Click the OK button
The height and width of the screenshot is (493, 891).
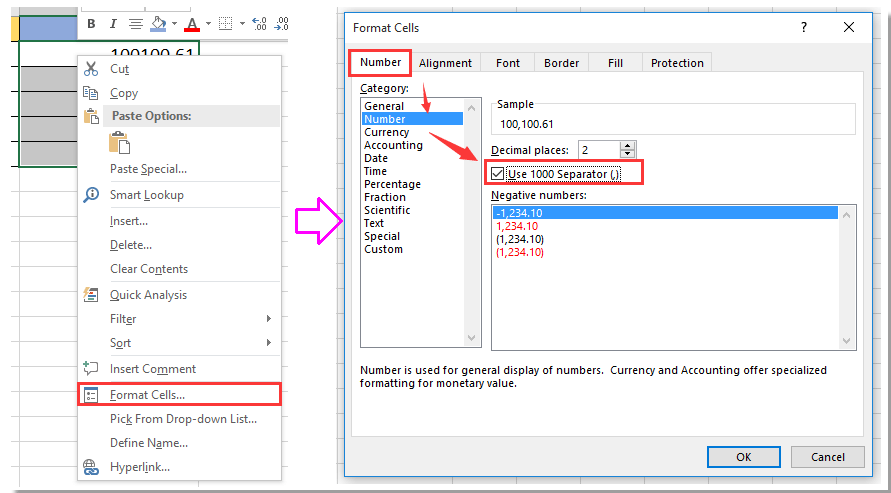point(743,457)
